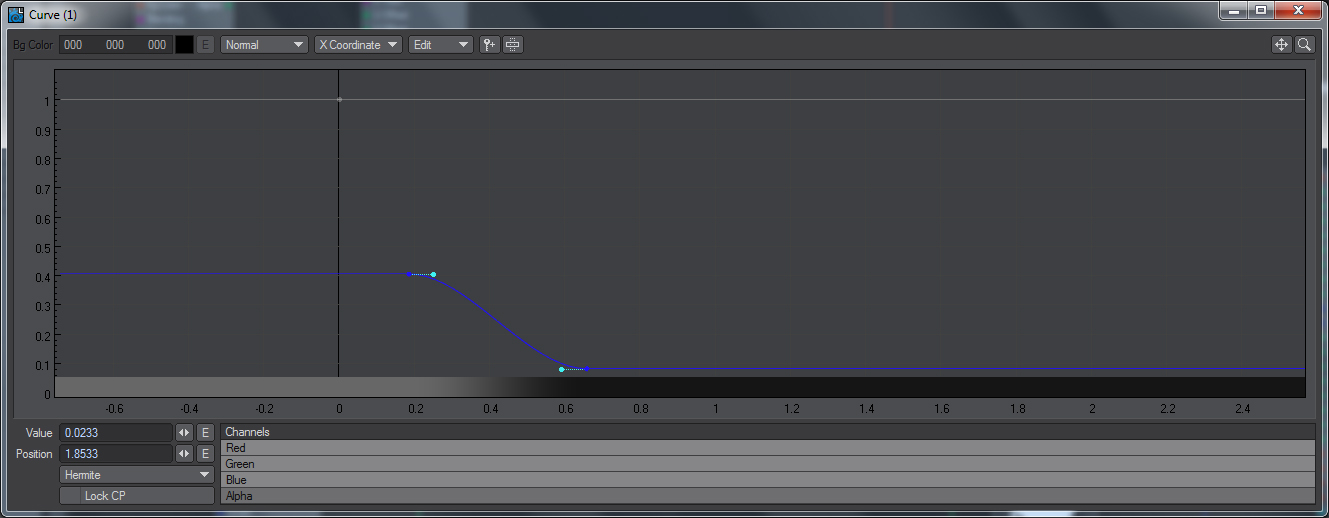The image size is (1329, 518).
Task: Choose the Alpha channel in the list
Action: click(767, 496)
